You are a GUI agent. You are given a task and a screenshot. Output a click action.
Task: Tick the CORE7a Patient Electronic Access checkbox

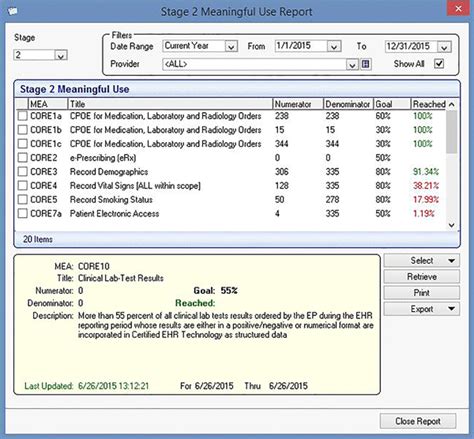pyautogui.click(x=22, y=214)
